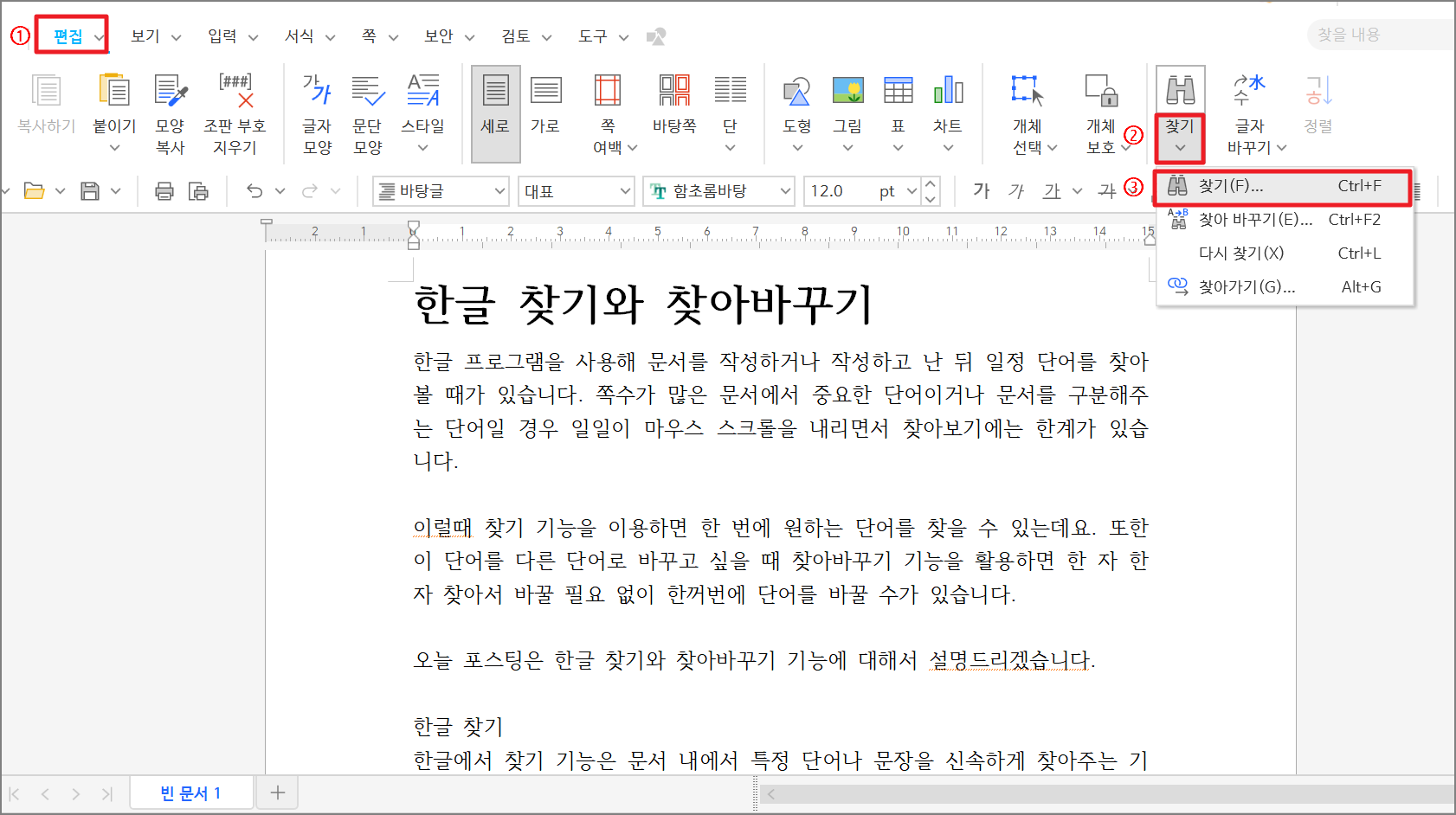Choose 찾아가기(G)... menu item
1456x815 pixels.
(x=1285, y=287)
